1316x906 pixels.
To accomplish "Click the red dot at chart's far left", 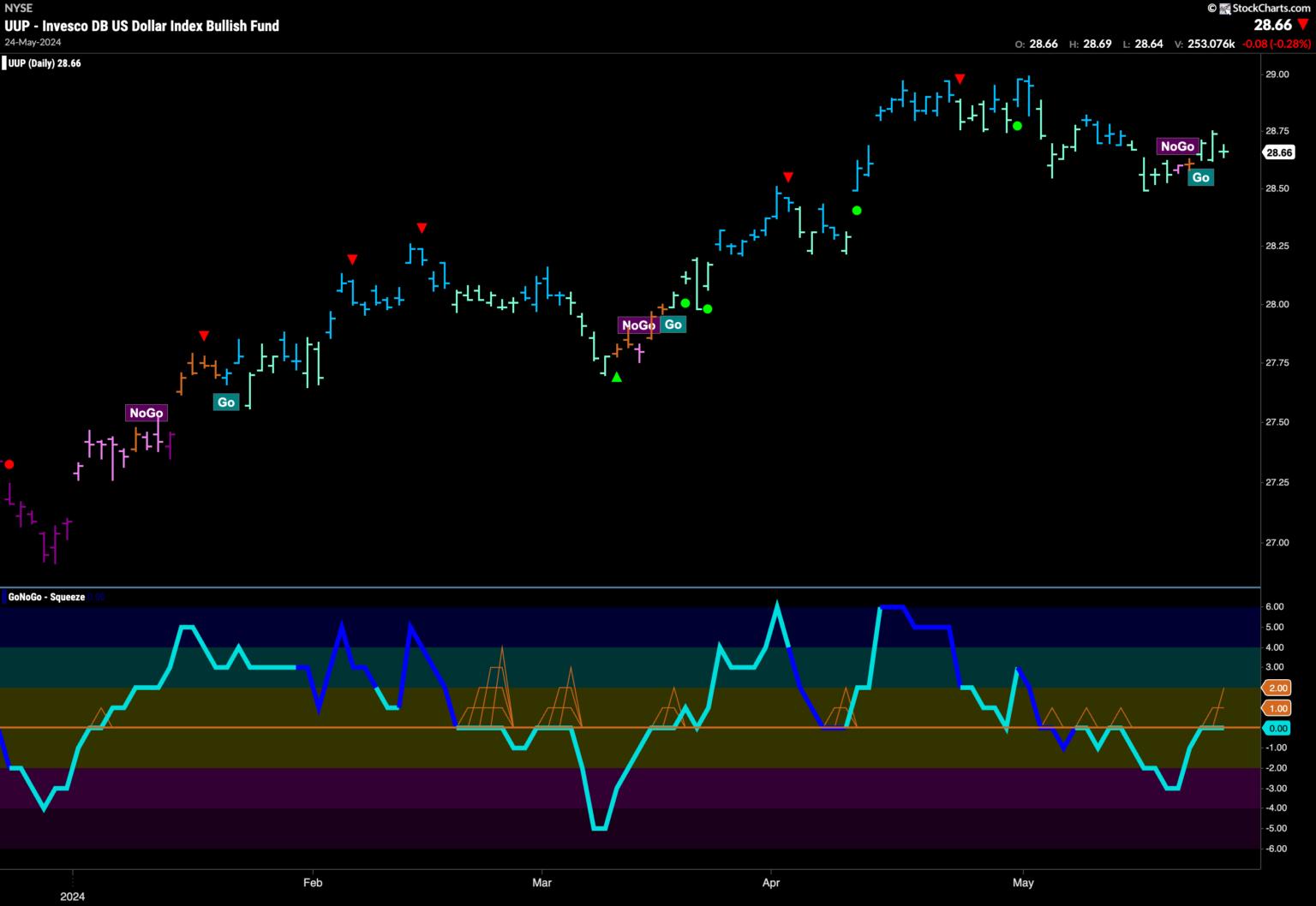I will [9, 464].
